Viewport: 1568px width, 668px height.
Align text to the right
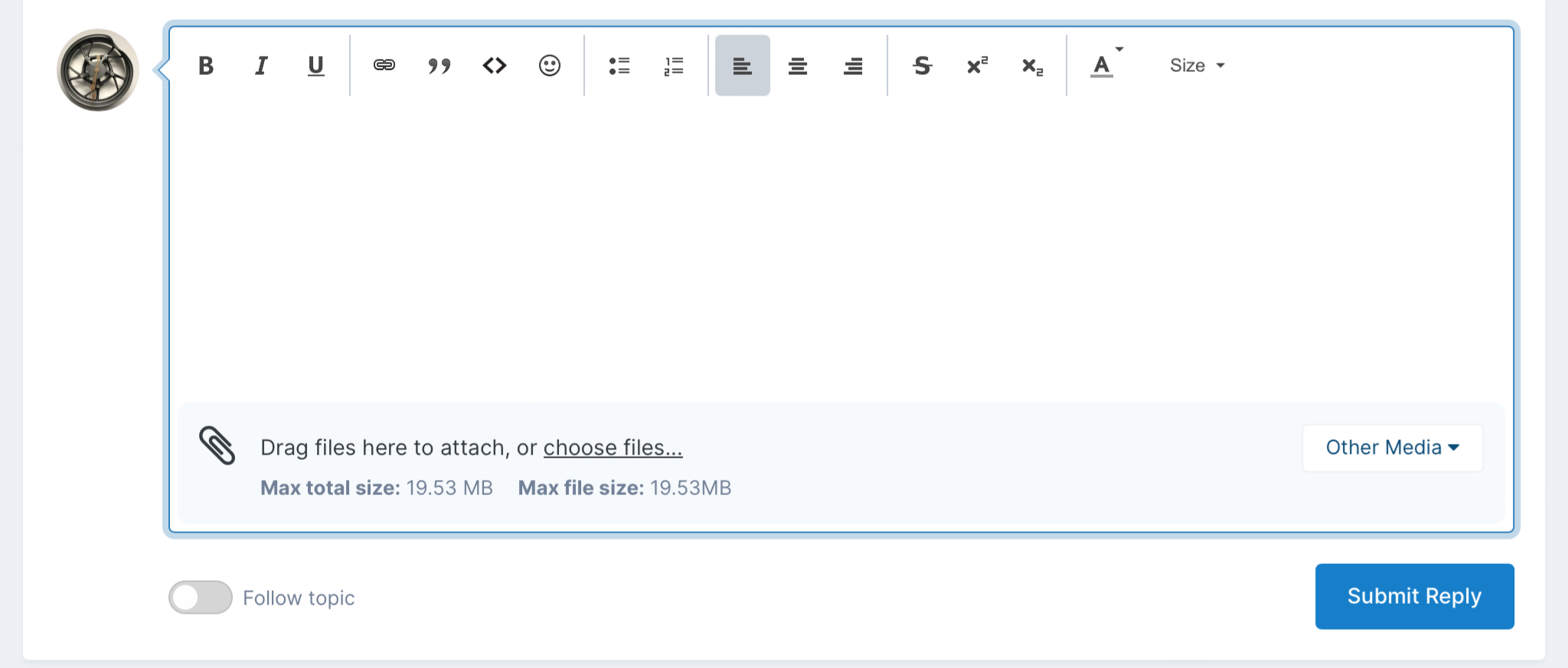tap(853, 66)
